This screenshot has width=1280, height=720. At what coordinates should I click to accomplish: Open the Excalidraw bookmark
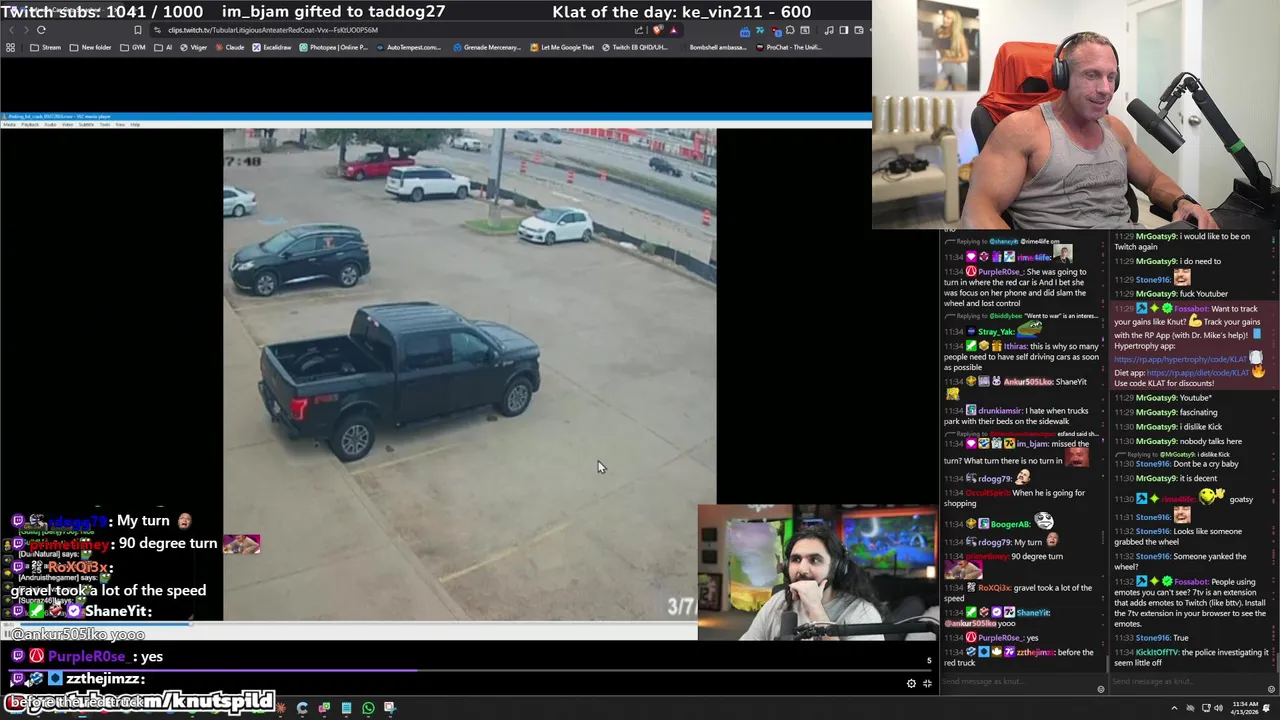point(272,47)
